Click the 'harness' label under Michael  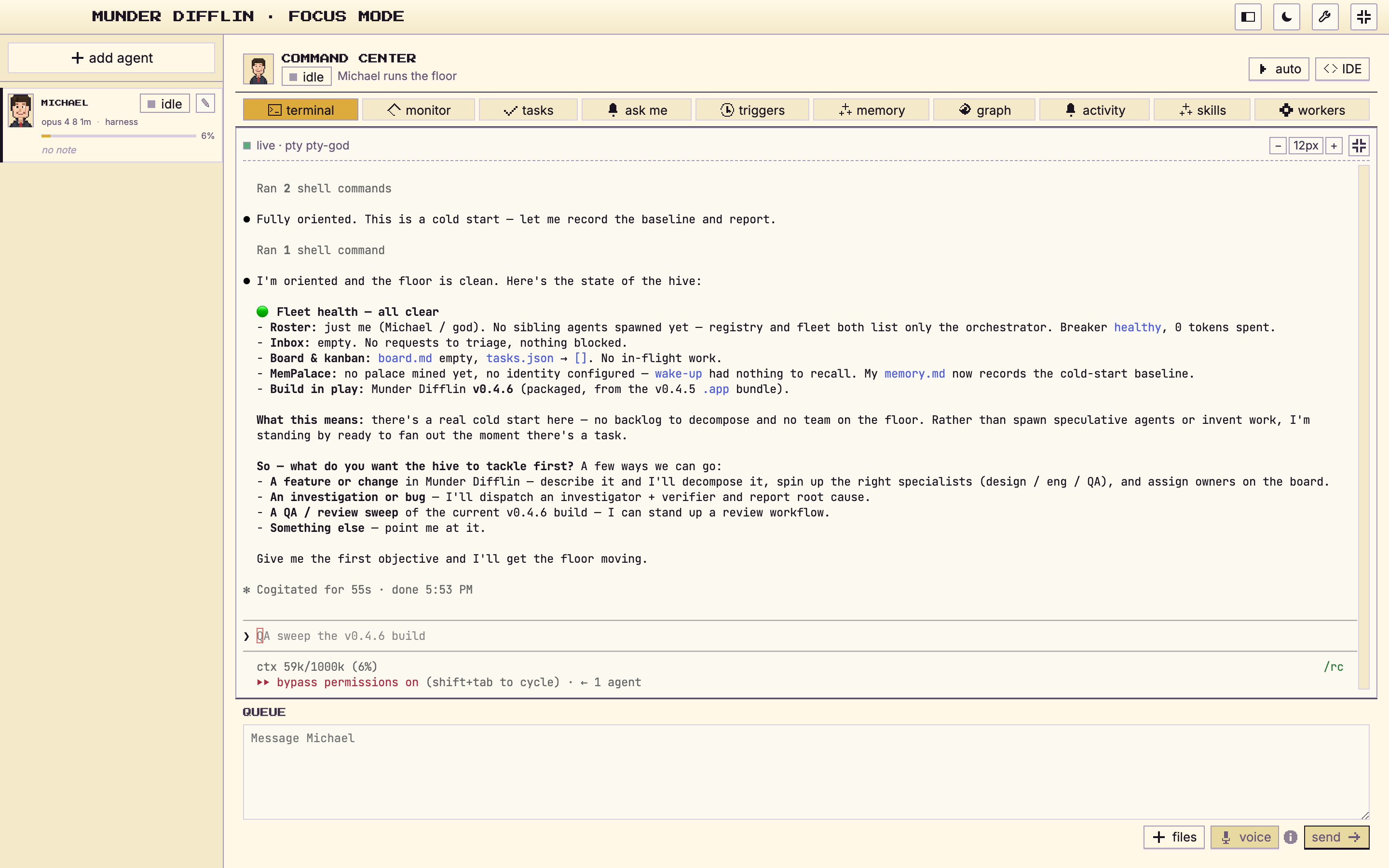tap(121, 122)
